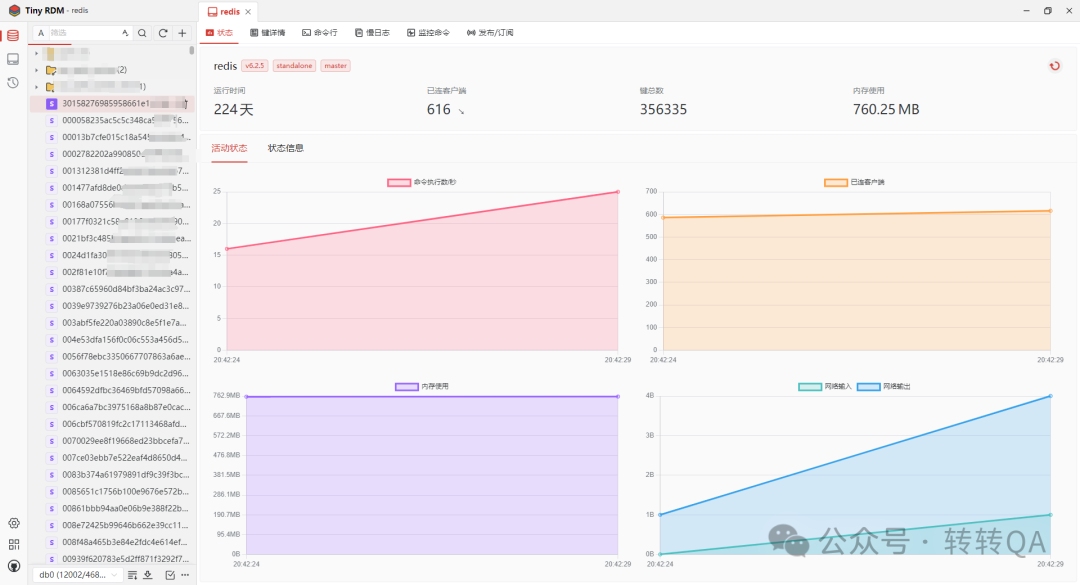The width and height of the screenshot is (1080, 585).
Task: Click the total keys value 356335
Action: coord(663,110)
